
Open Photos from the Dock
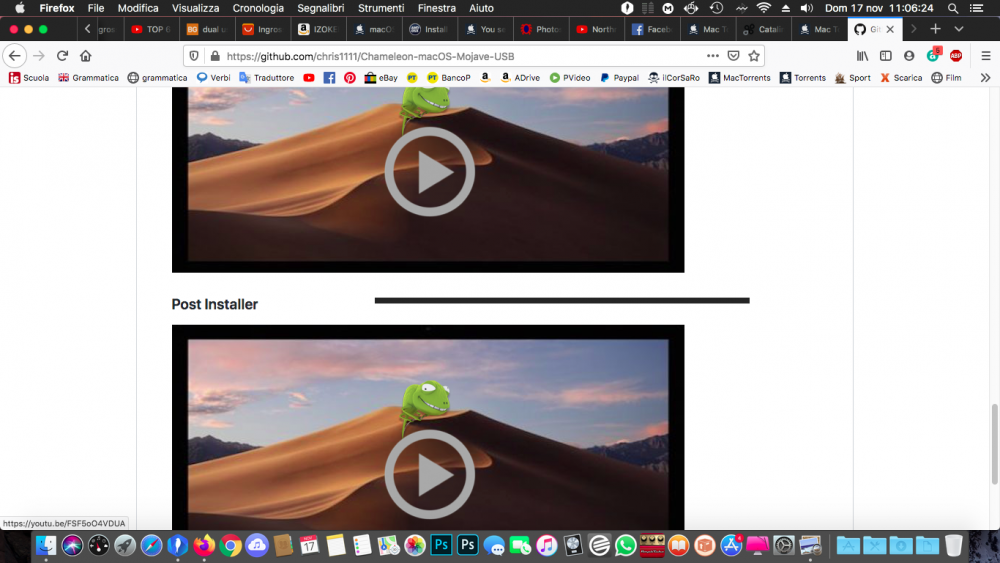[415, 546]
